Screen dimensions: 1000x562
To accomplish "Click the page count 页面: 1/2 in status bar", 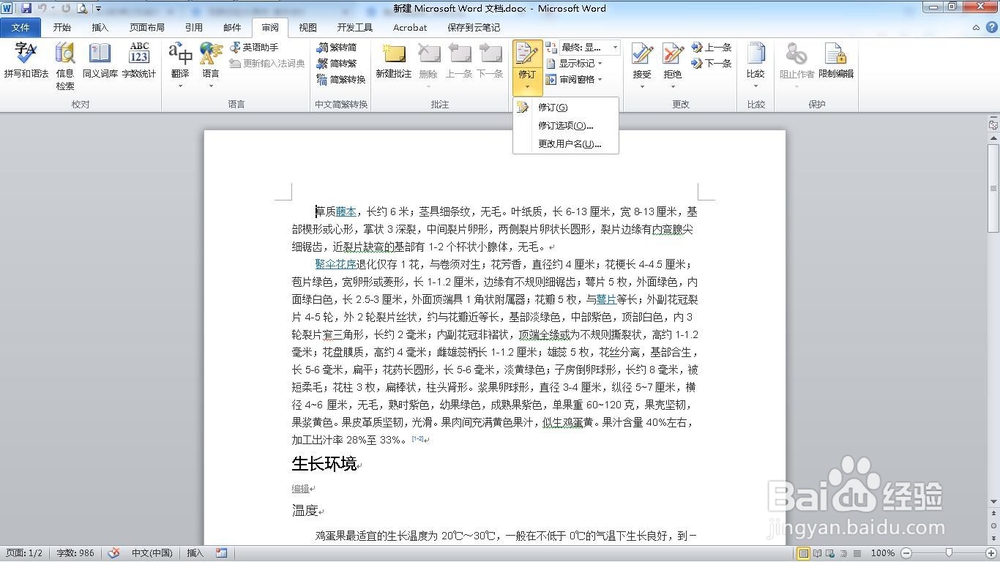I will pos(24,553).
